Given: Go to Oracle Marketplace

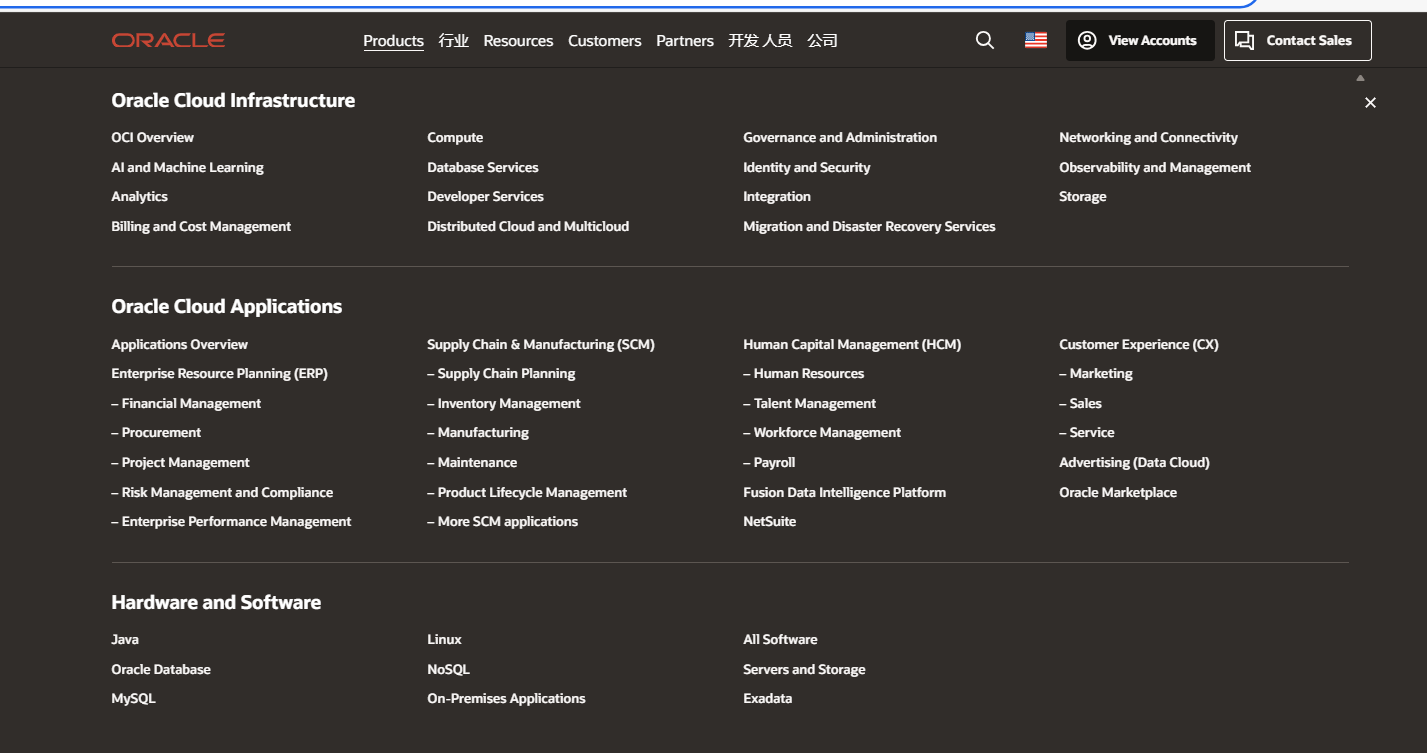Looking at the screenshot, I should 1118,493.
